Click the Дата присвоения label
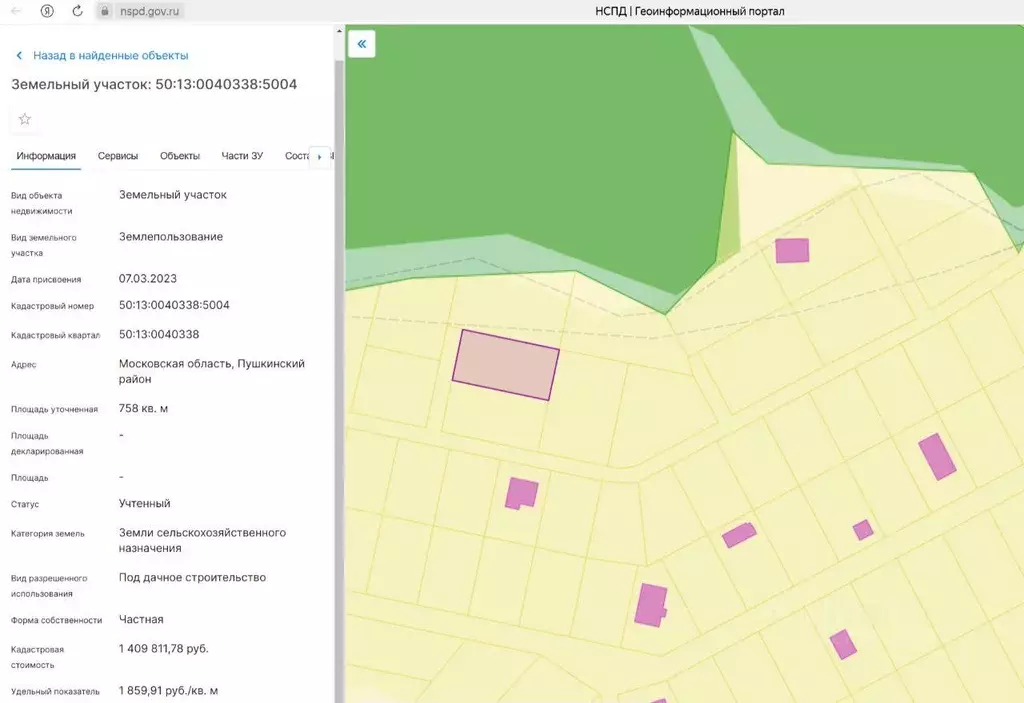The width and height of the screenshot is (1024, 703). pyautogui.click(x=46, y=280)
